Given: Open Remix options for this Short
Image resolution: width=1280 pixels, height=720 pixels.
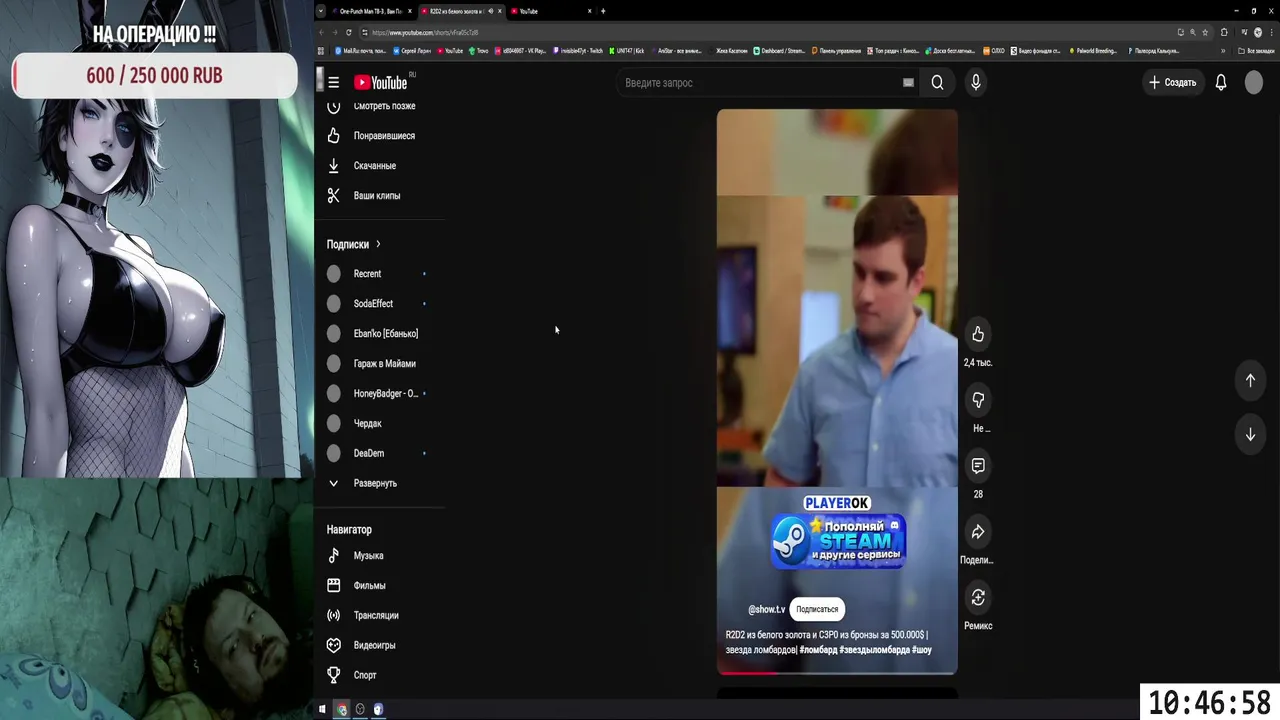Looking at the screenshot, I should tap(978, 598).
